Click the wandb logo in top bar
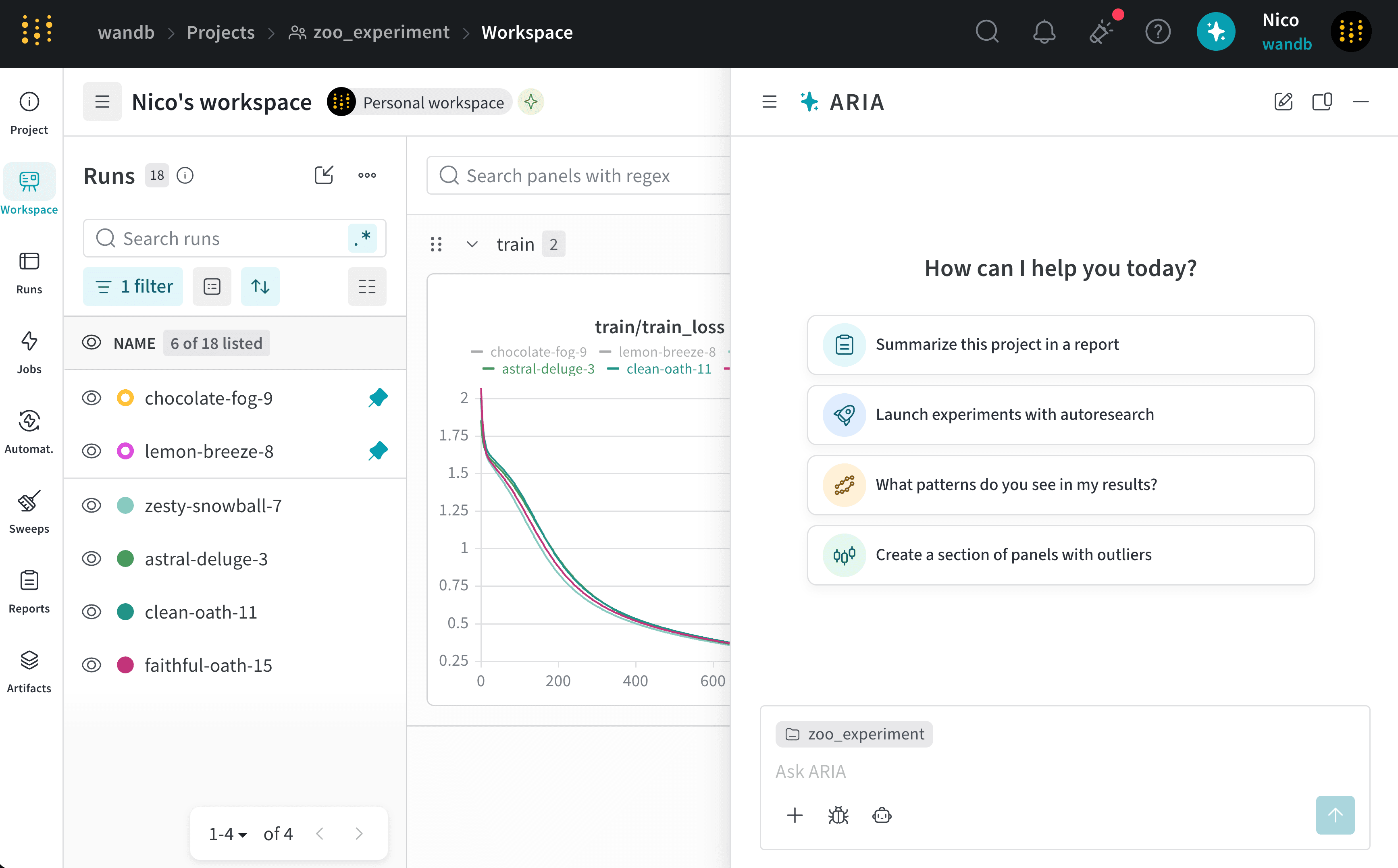Viewport: 1398px width, 868px height. click(37, 31)
